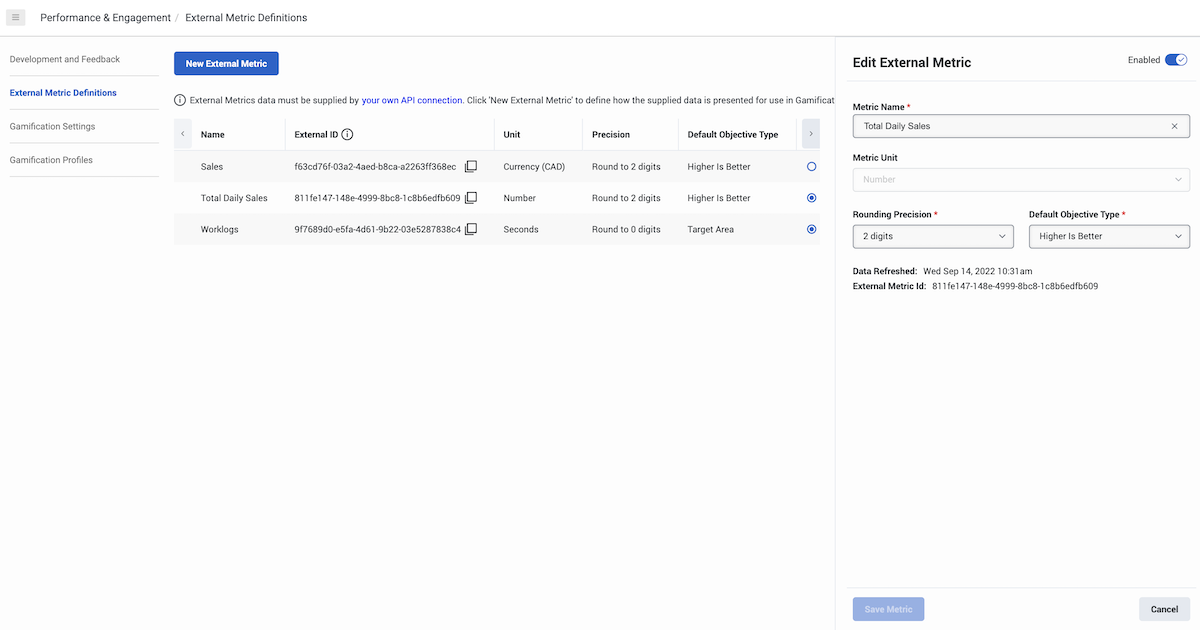Go to Gamification Settings
1200x630 pixels.
click(x=54, y=126)
